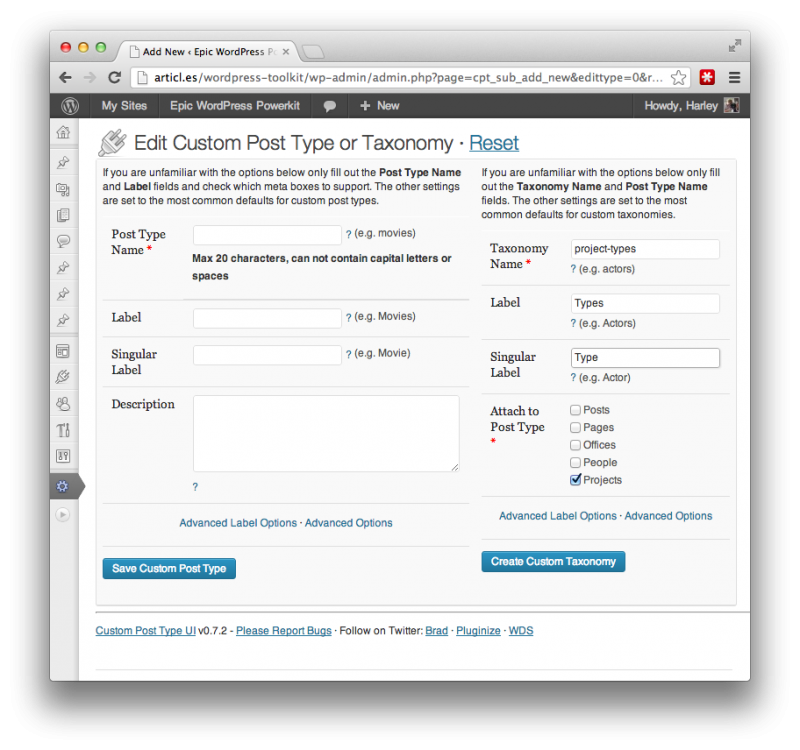Click help ? next to (e.g. Movies) label

[348, 317]
